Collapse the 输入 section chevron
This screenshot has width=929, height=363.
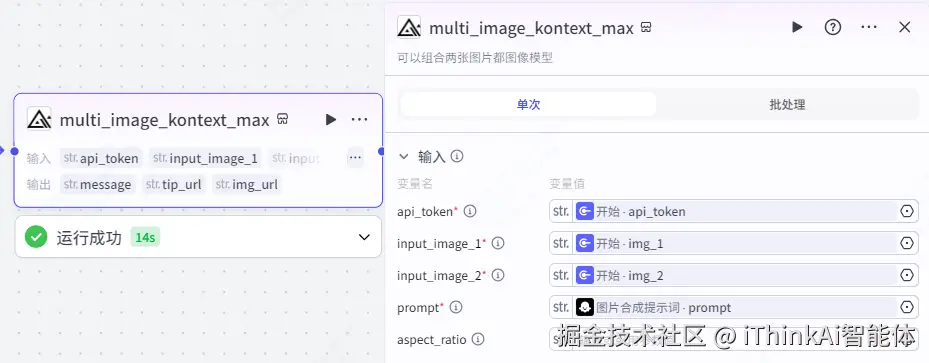[x=403, y=156]
